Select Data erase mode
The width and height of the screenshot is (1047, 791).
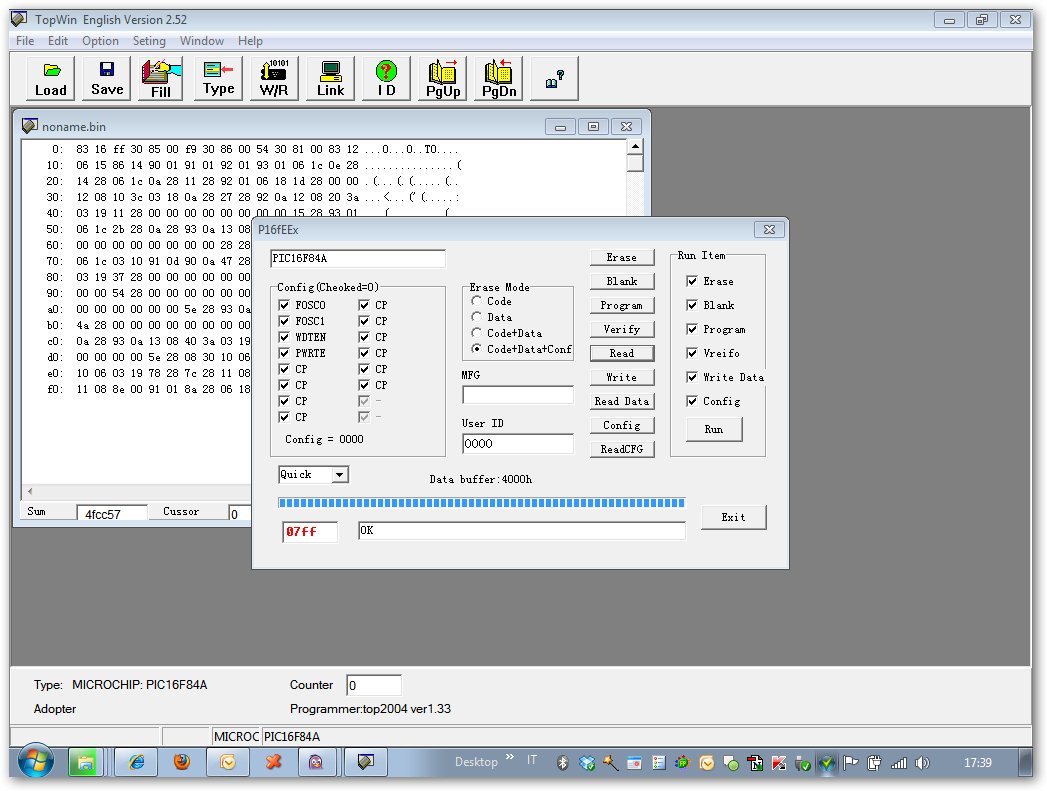coord(476,317)
